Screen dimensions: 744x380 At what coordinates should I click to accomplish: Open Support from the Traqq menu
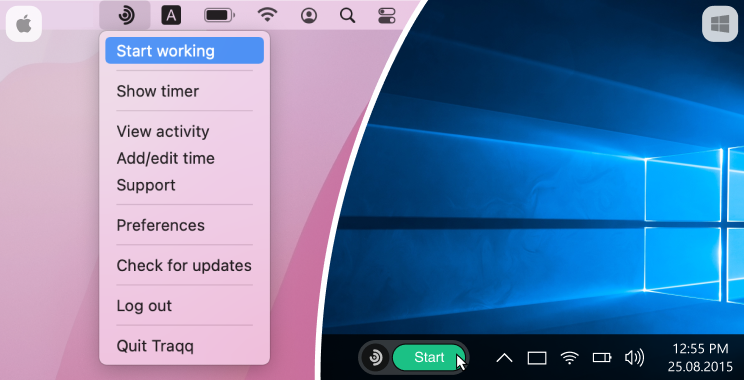(185, 185)
